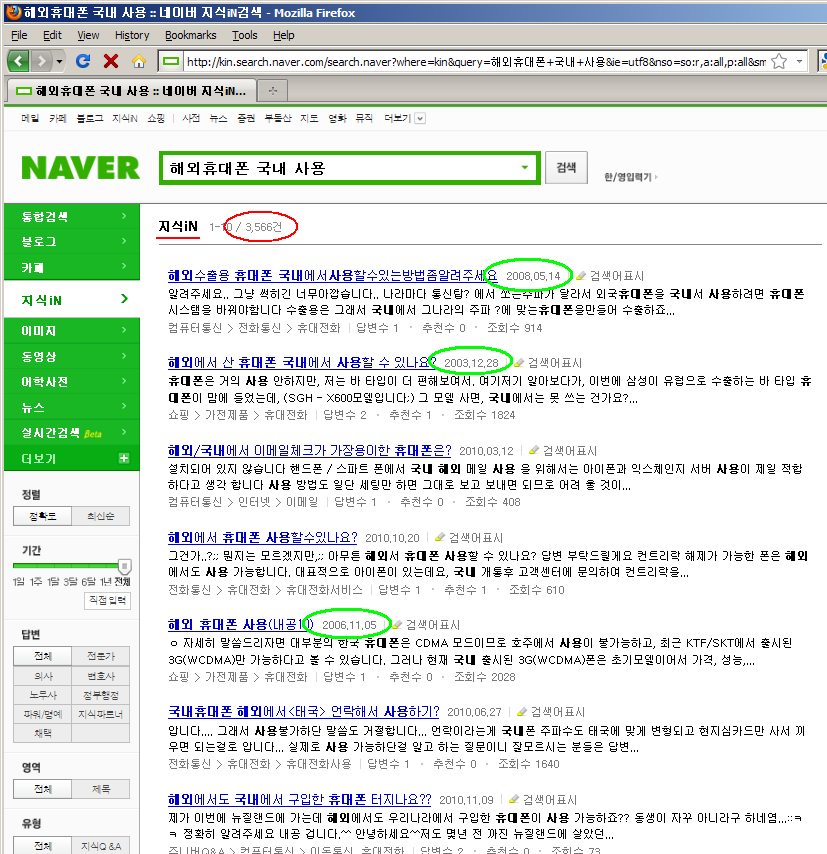Select 뉴스 in left sidebar
The width and height of the screenshot is (827, 854).
(x=72, y=407)
